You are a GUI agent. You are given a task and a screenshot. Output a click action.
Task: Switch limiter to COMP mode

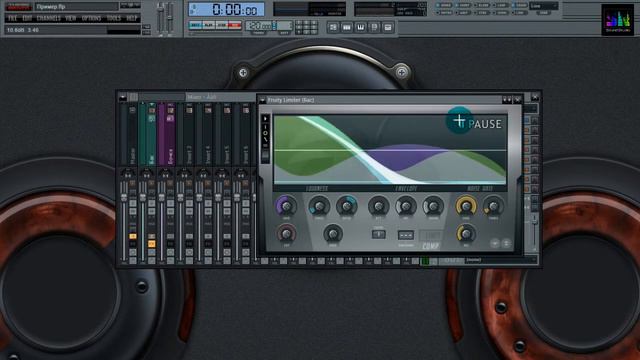431,246
